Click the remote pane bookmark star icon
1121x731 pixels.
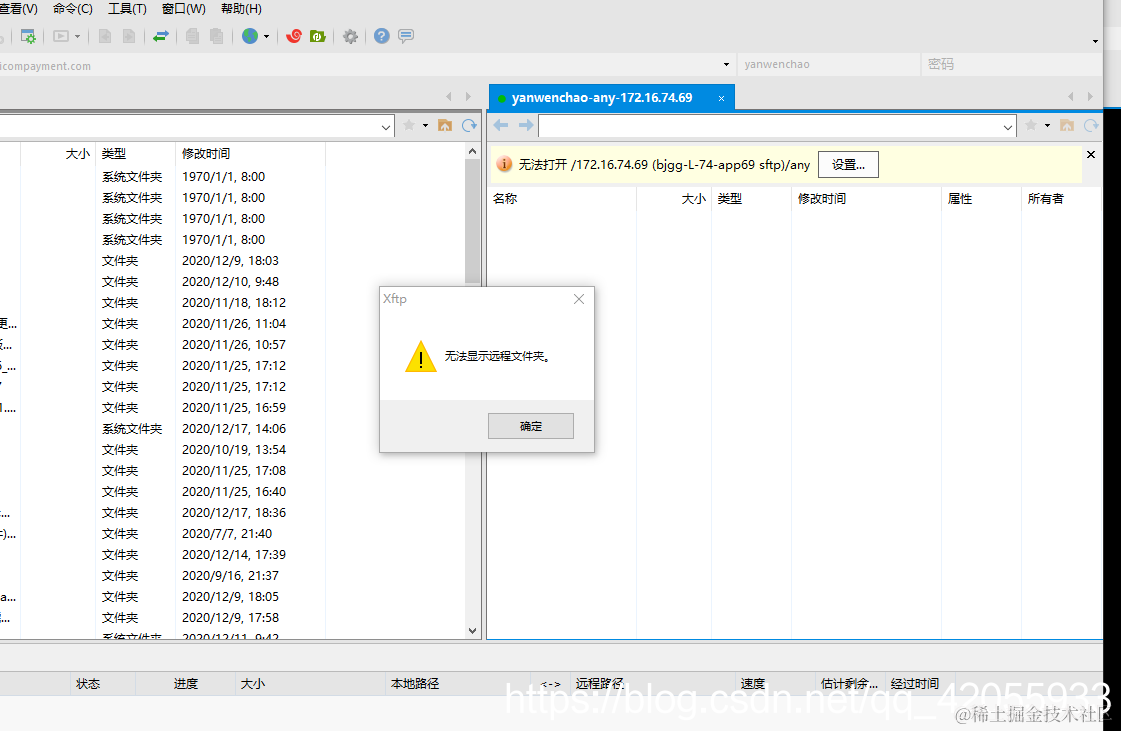click(1031, 125)
